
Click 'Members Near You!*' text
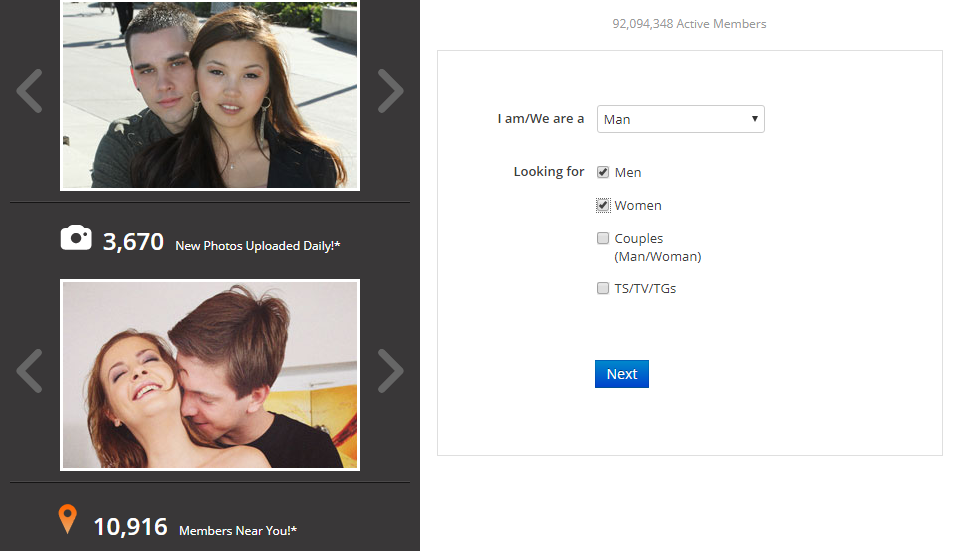pyautogui.click(x=238, y=531)
